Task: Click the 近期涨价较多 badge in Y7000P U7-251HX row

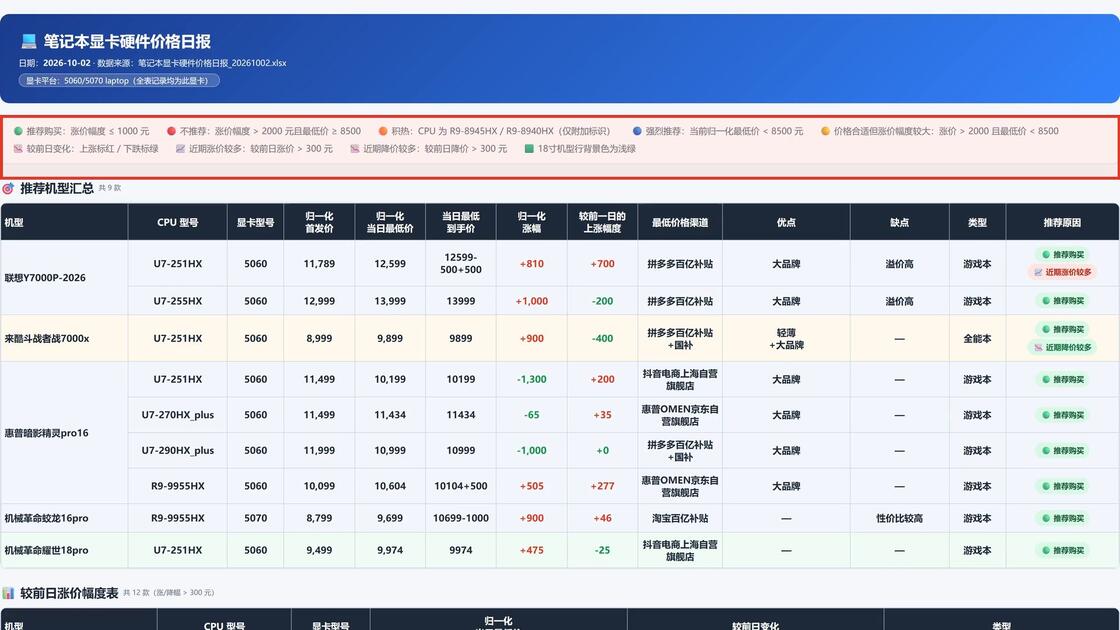Action: (x=1062, y=272)
